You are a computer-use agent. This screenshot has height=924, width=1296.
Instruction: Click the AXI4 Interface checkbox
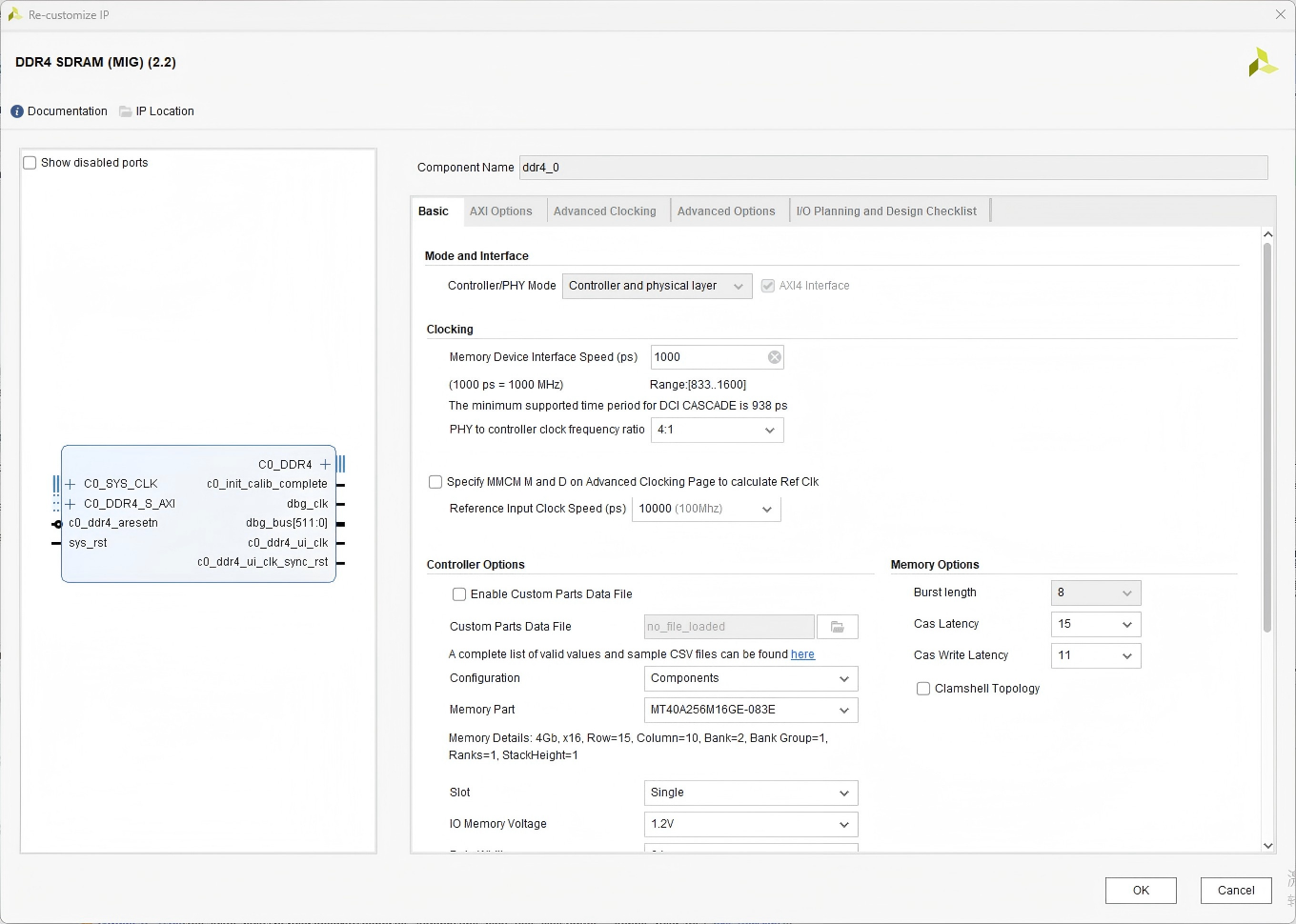point(768,286)
